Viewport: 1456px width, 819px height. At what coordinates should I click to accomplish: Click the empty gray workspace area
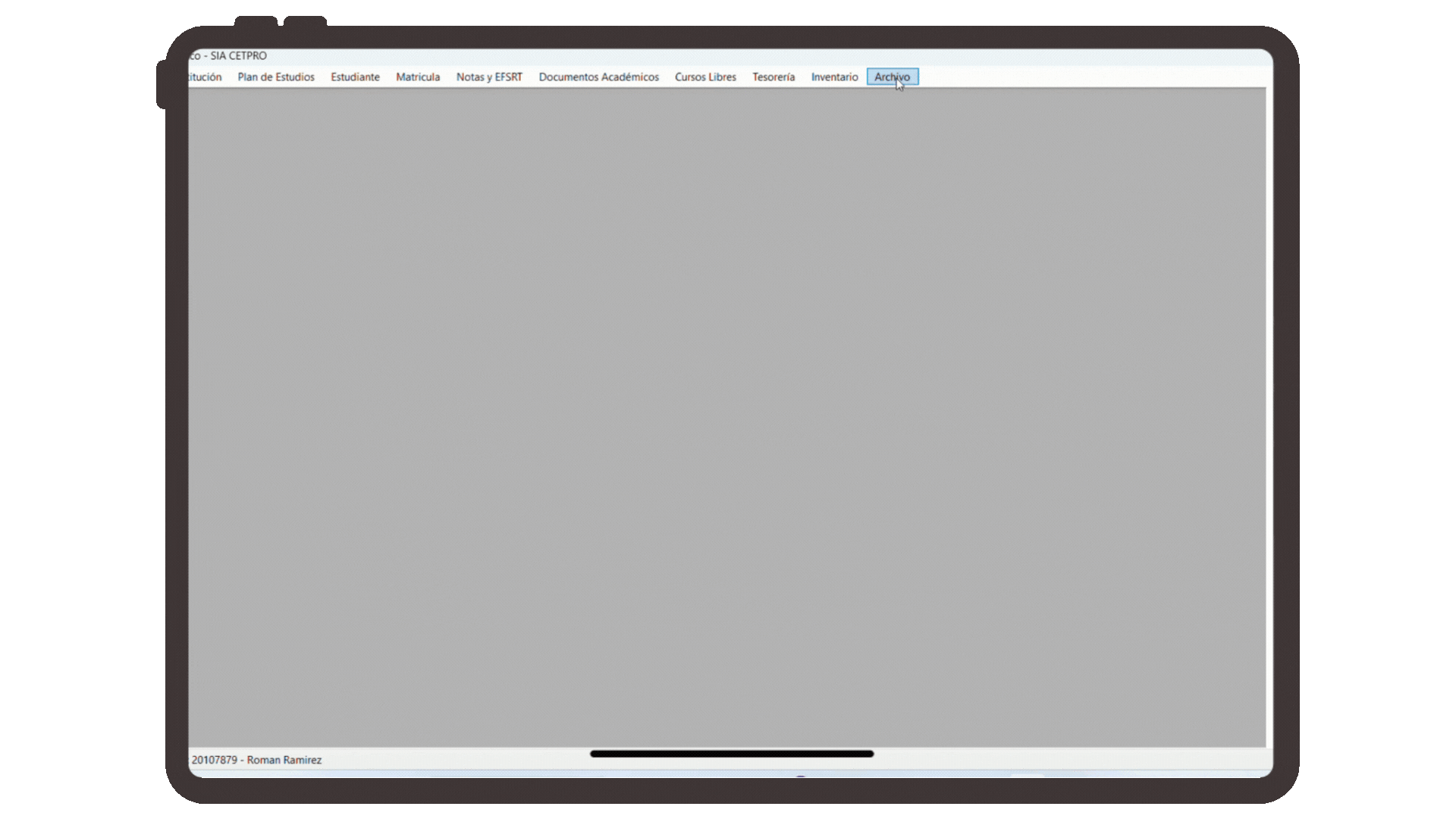(726, 417)
